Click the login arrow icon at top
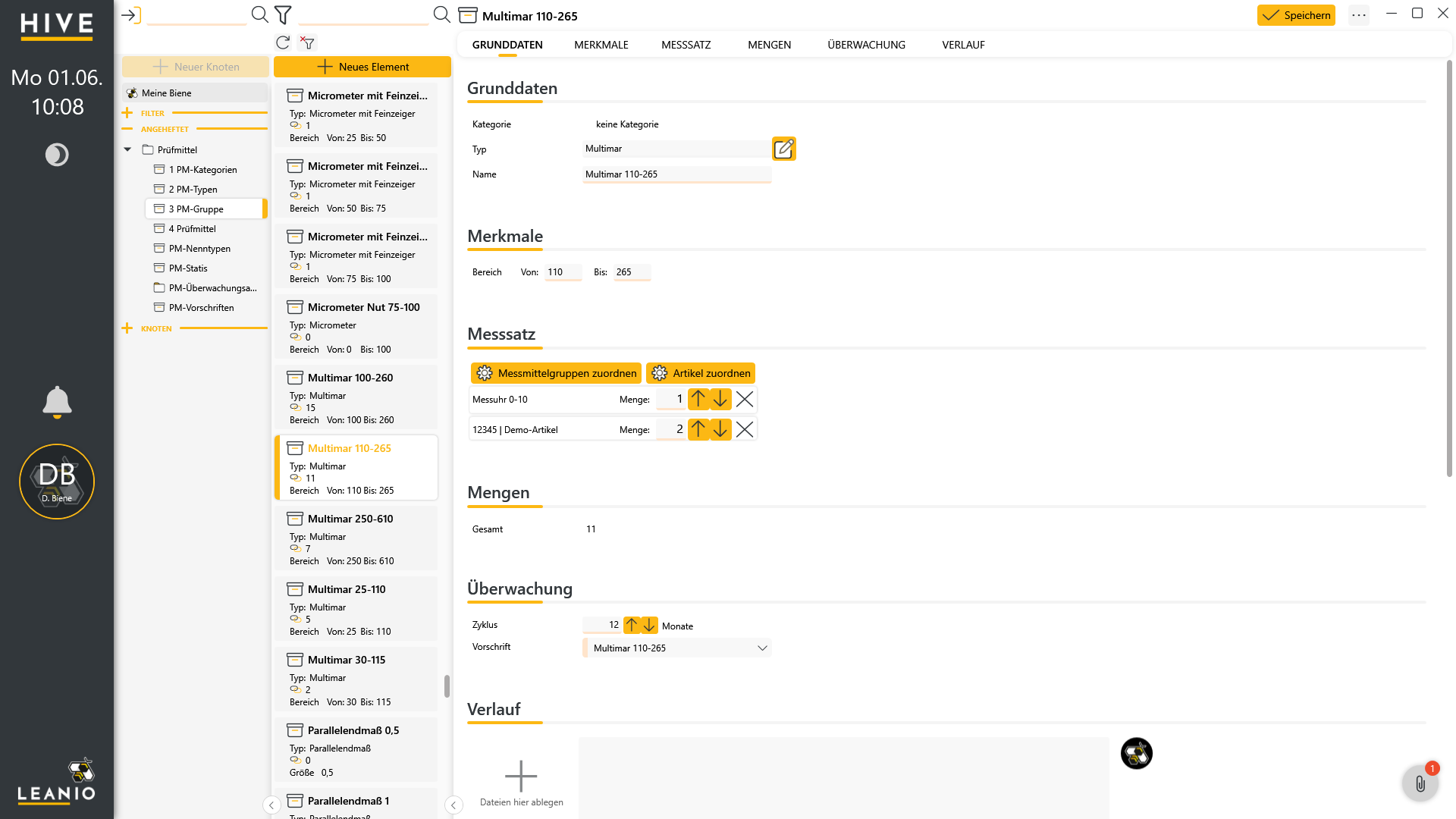1456x819 pixels. click(131, 15)
